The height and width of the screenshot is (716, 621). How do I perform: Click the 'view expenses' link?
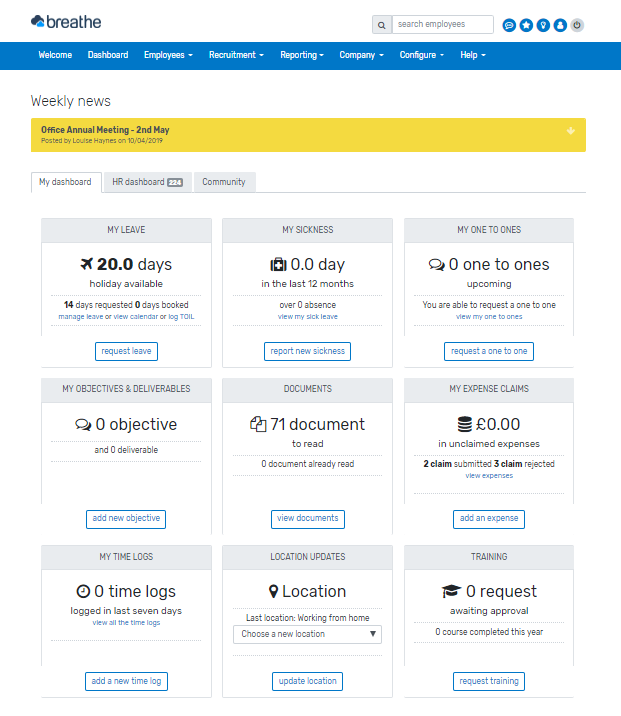pyautogui.click(x=489, y=475)
